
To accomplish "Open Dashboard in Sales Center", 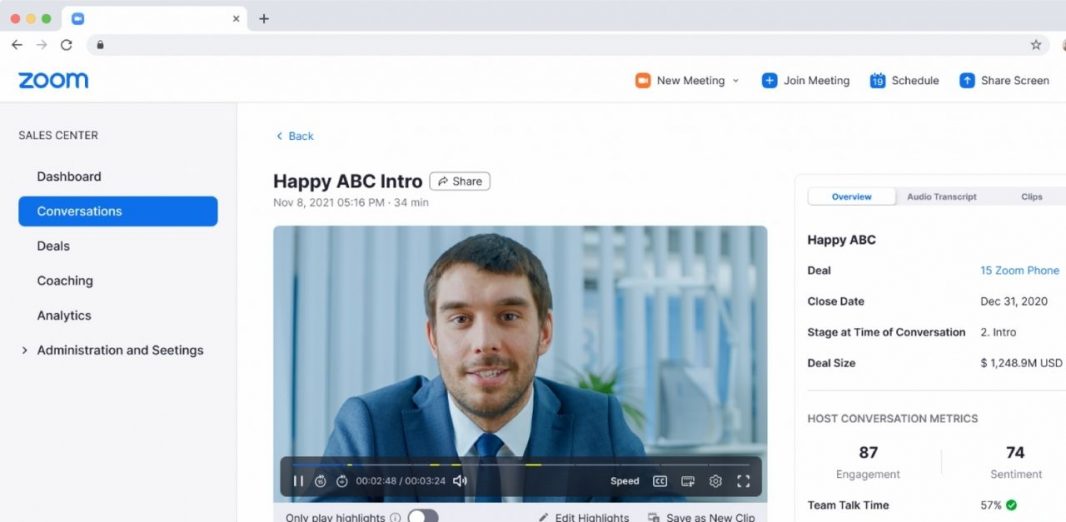I will 69,177.
